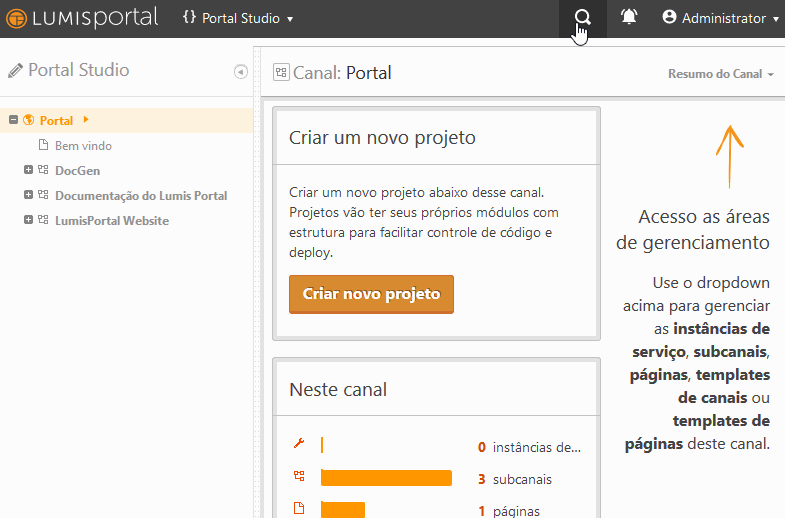The width and height of the screenshot is (785, 518).
Task: Expand Documentação do Lumis Portal node
Action: click(29, 195)
